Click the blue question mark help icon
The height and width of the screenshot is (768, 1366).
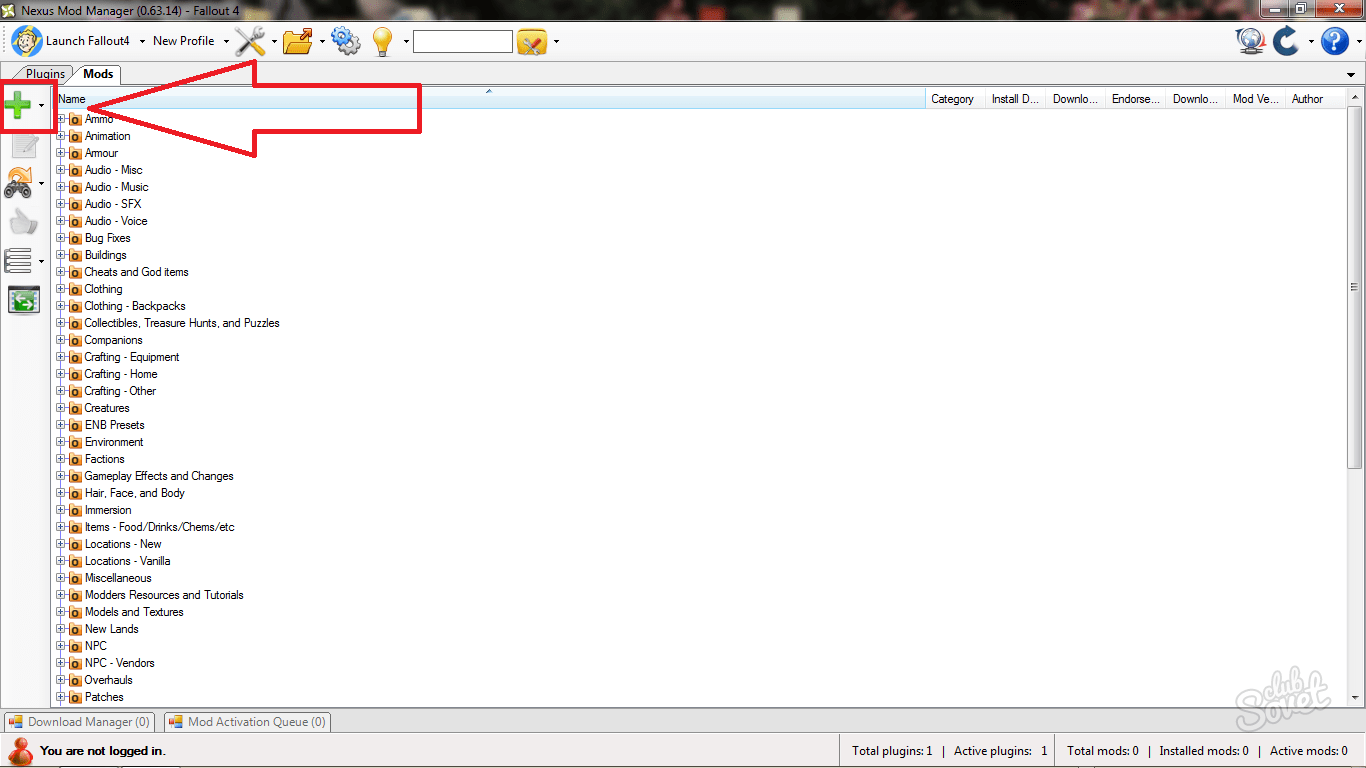(1335, 41)
